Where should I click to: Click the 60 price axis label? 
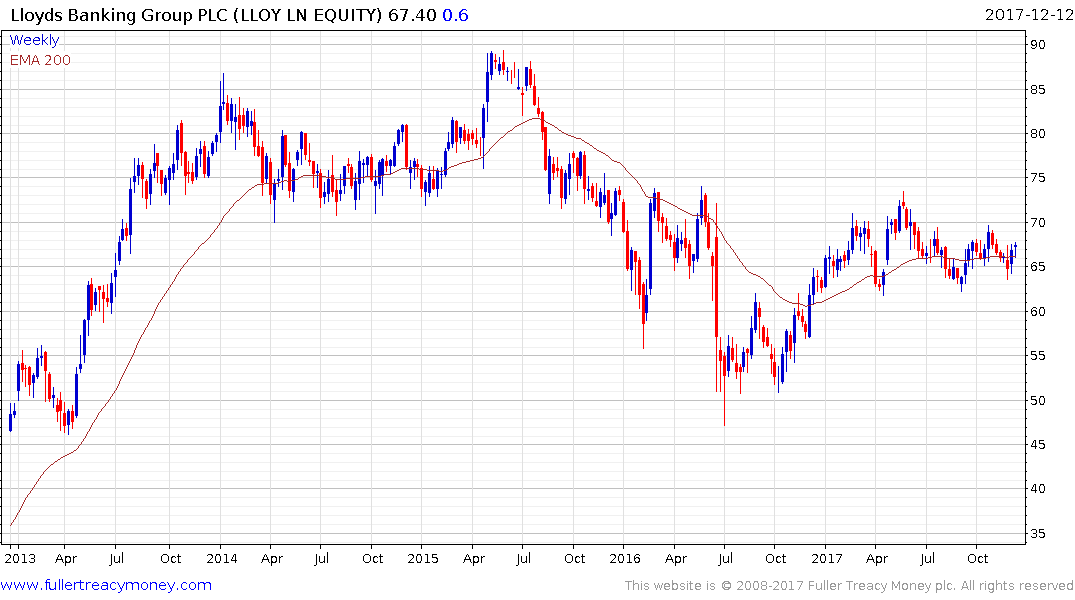pyautogui.click(x=1037, y=311)
